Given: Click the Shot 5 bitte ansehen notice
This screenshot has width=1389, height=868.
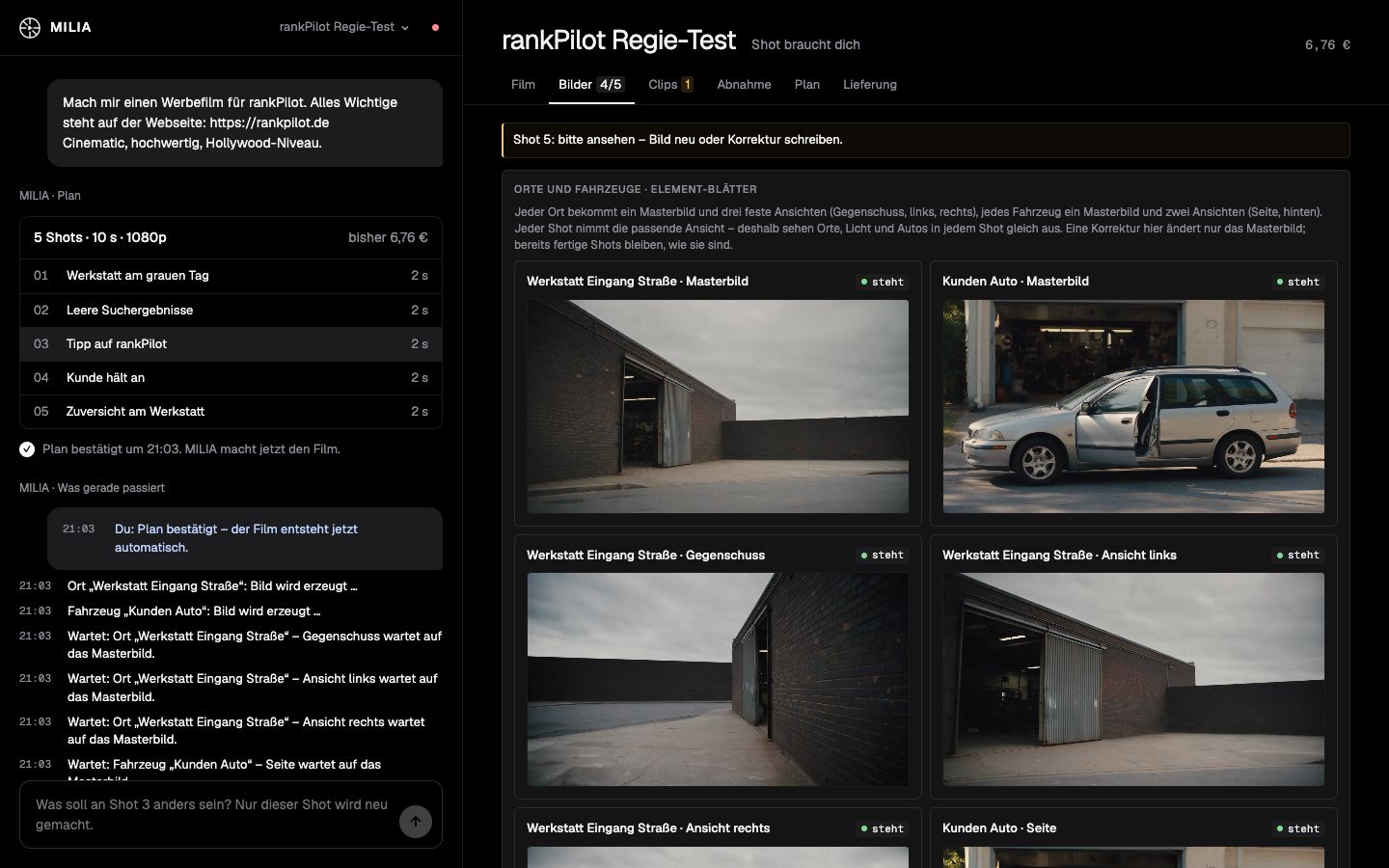Looking at the screenshot, I should tap(926, 140).
